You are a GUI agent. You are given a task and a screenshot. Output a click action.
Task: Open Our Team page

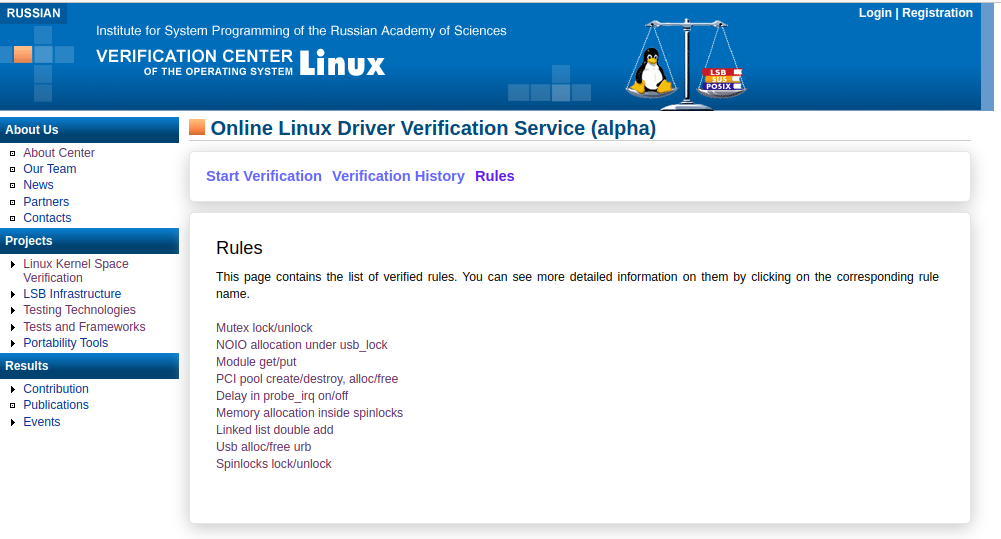coord(50,169)
